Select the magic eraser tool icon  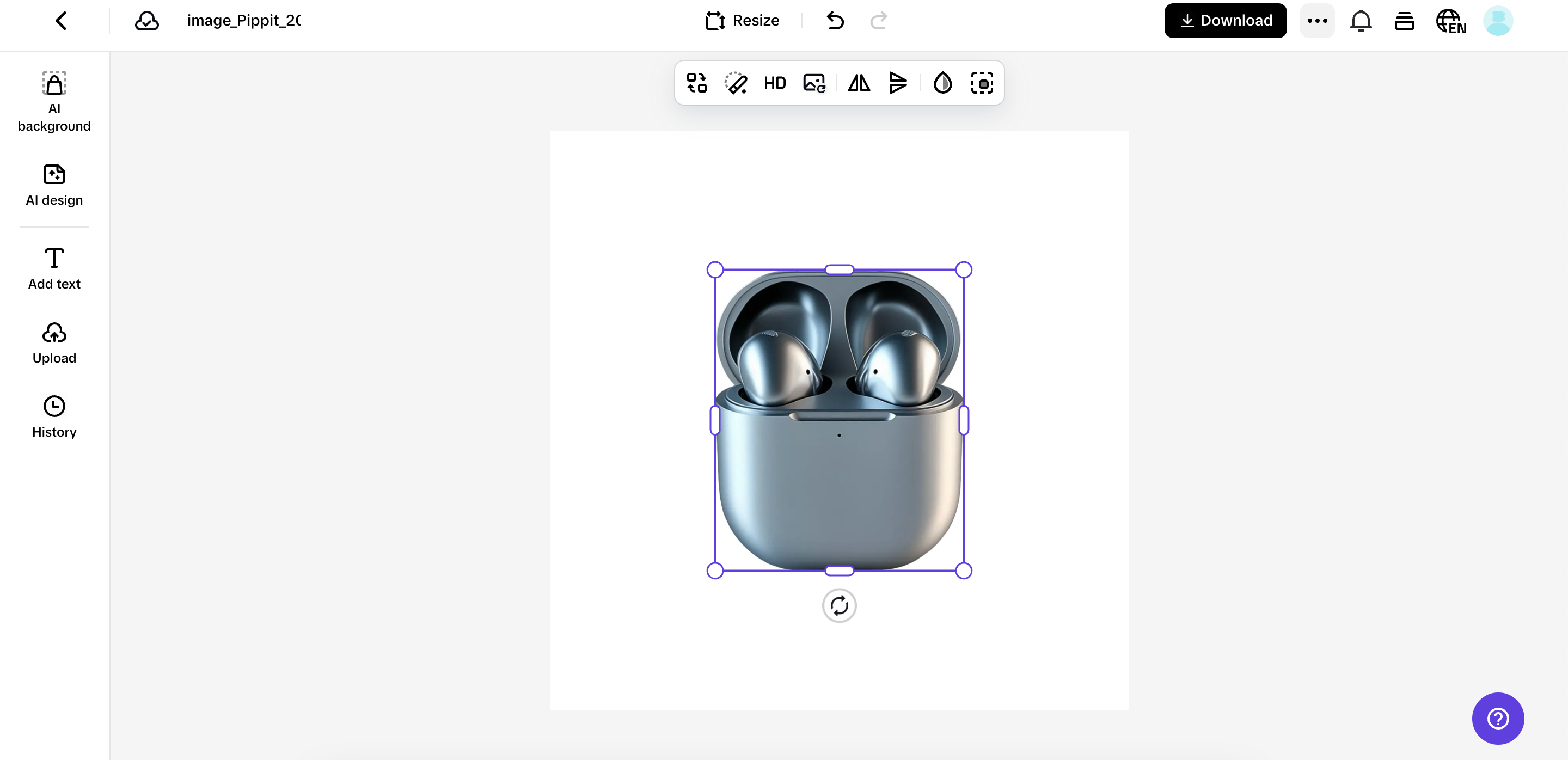pyautogui.click(x=736, y=83)
